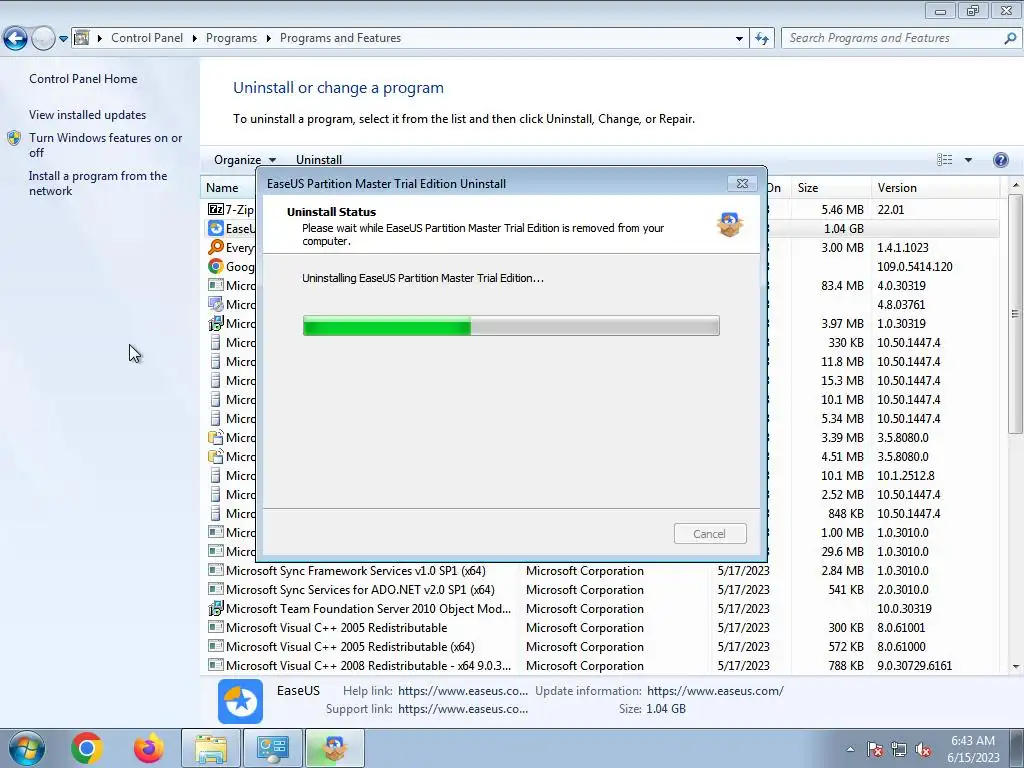Image resolution: width=1024 pixels, height=768 pixels.
Task: Click the Visual C++ 2005 Redistributable row icon
Action: click(216, 628)
